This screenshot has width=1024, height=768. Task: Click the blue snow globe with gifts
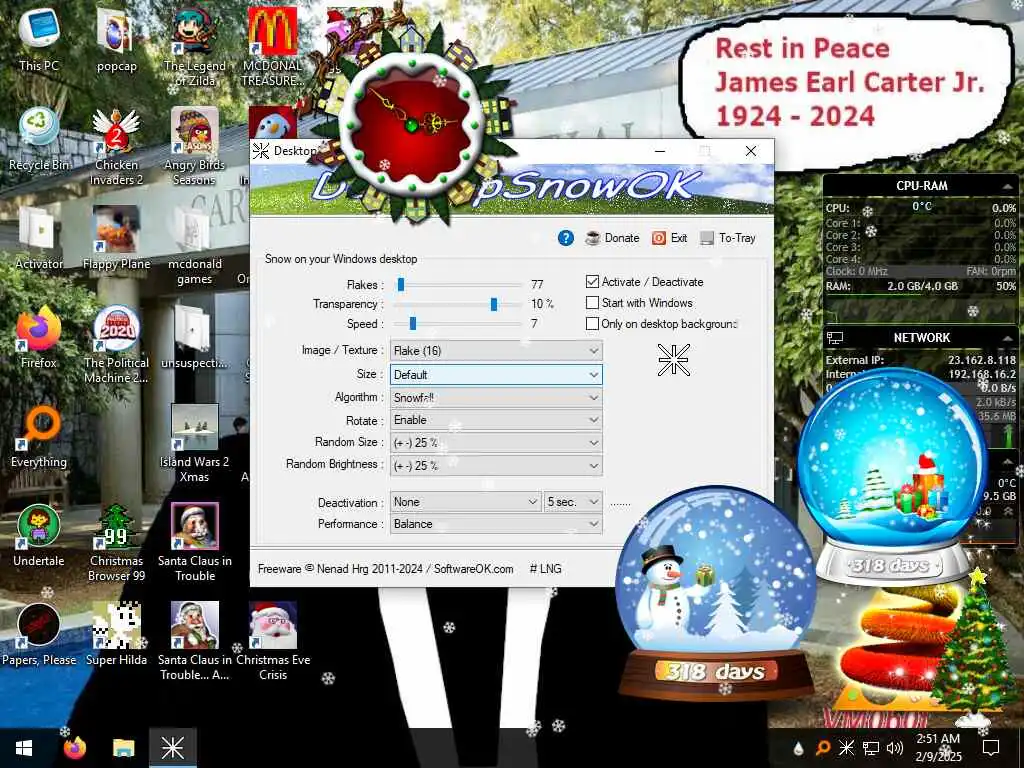pyautogui.click(x=892, y=477)
